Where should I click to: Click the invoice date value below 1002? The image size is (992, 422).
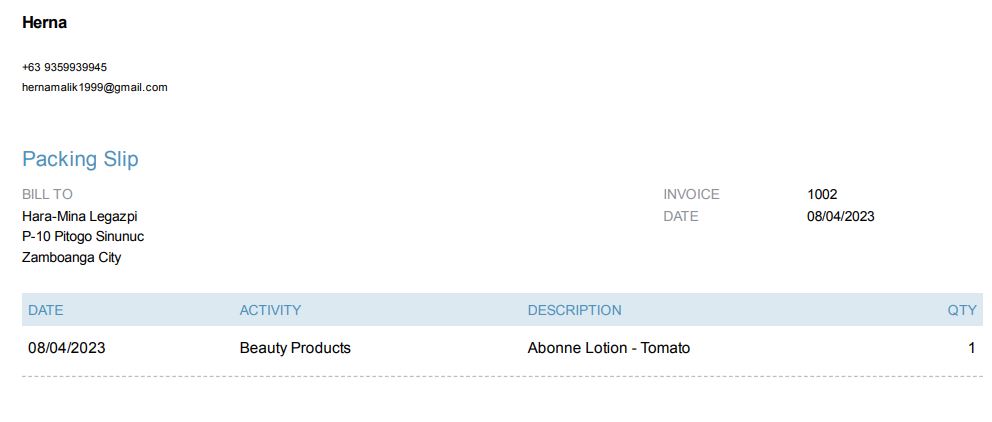click(840, 216)
